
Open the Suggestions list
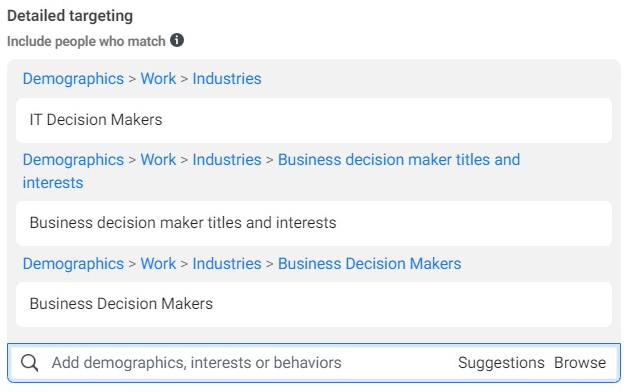[x=501, y=363]
